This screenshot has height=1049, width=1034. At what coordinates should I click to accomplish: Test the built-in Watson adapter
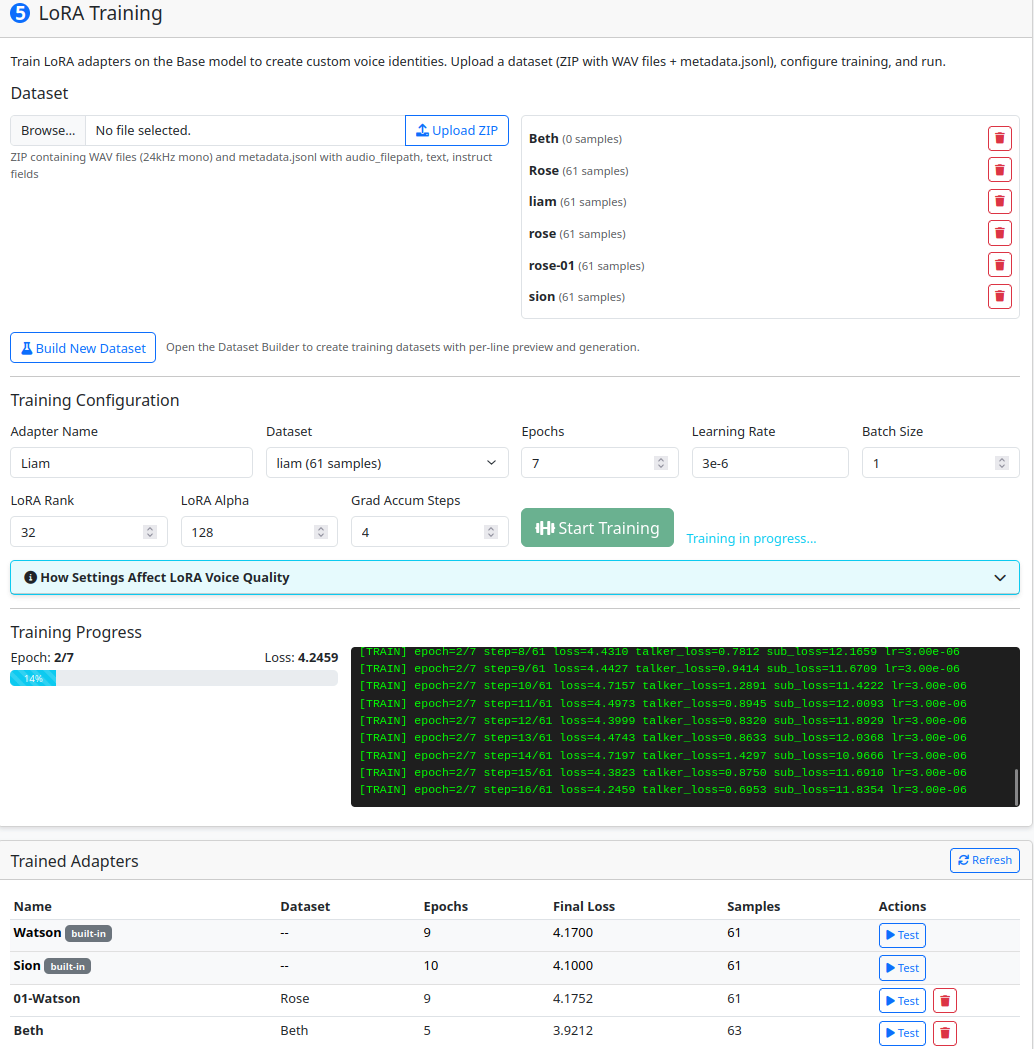tap(901, 935)
